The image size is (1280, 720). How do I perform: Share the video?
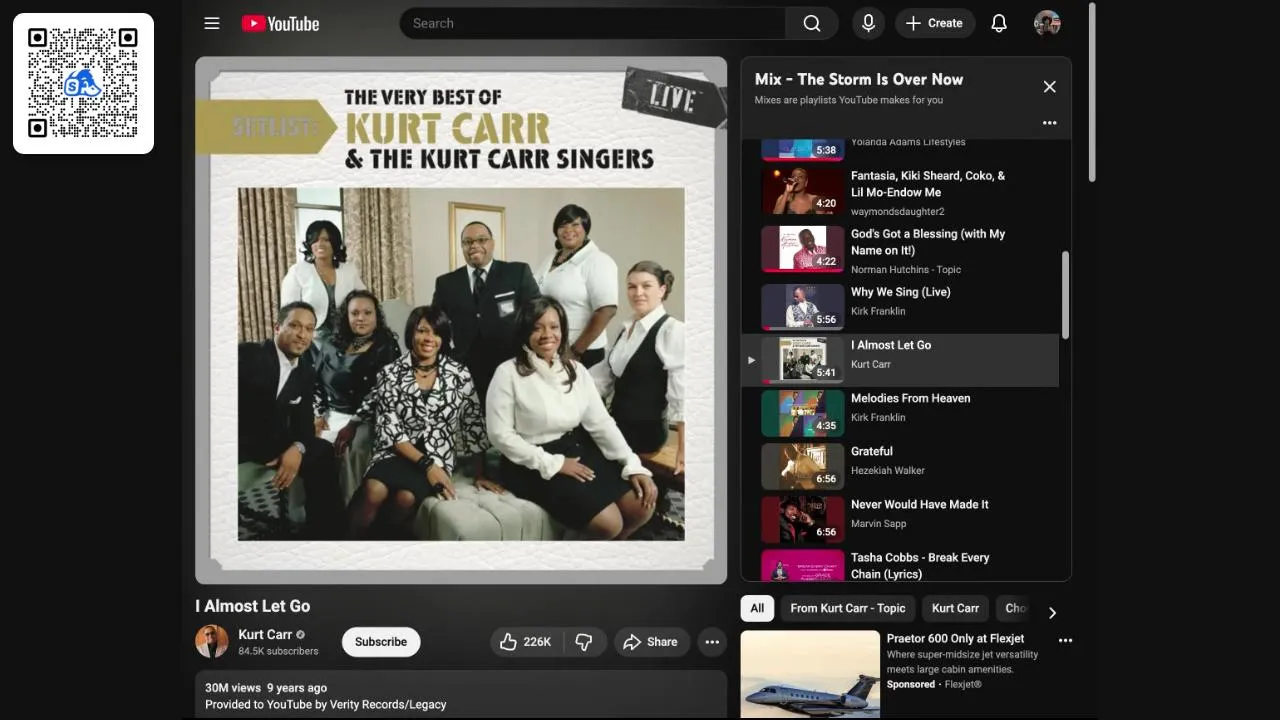tap(651, 642)
